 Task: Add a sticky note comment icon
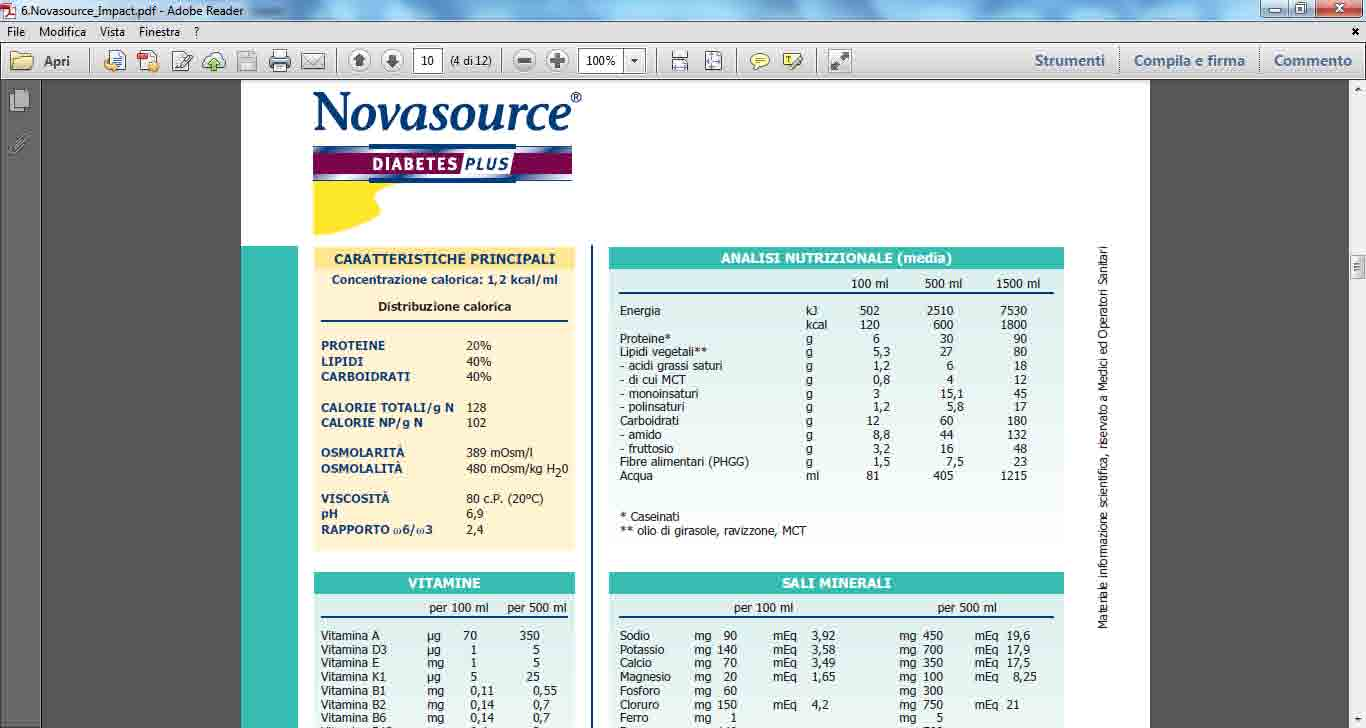tap(760, 61)
